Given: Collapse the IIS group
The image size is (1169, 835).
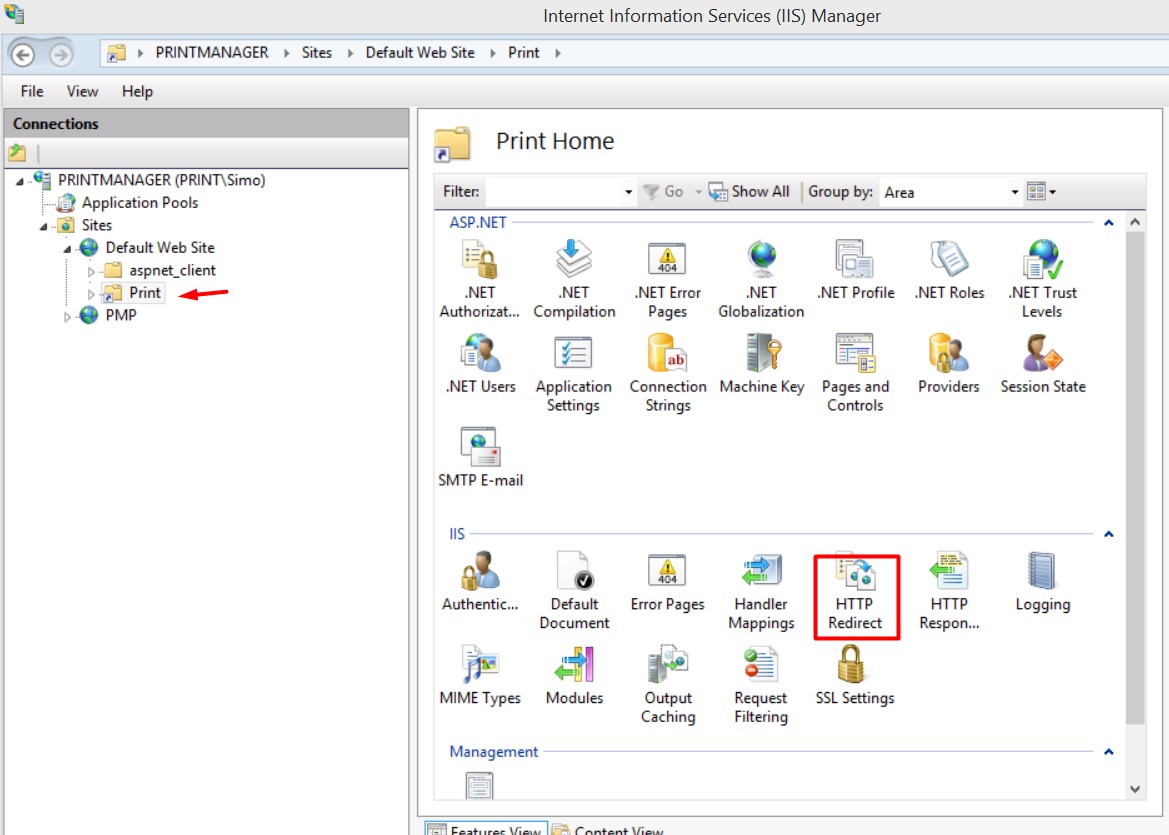Looking at the screenshot, I should pos(1109,535).
